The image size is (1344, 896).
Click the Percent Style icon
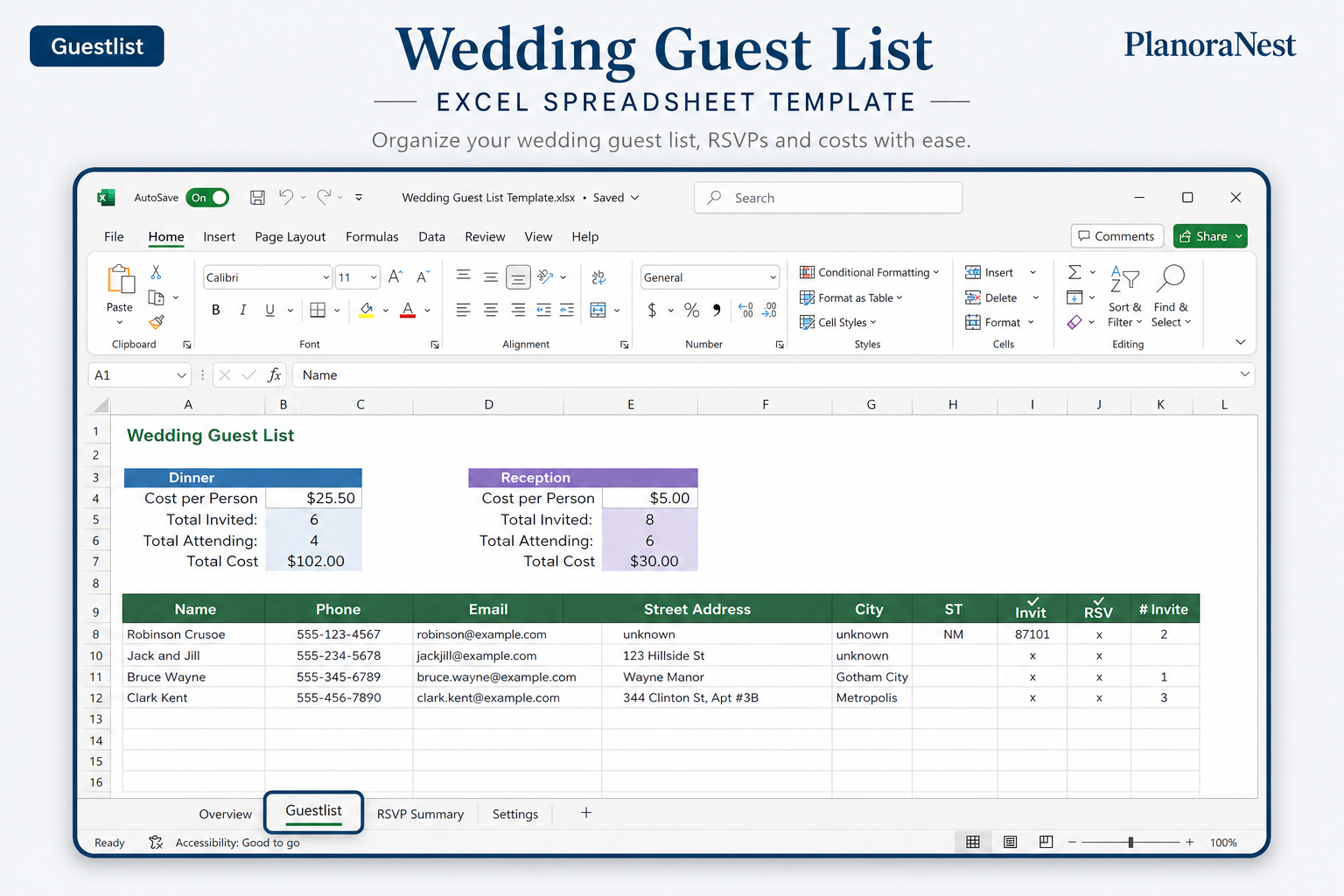tap(692, 310)
